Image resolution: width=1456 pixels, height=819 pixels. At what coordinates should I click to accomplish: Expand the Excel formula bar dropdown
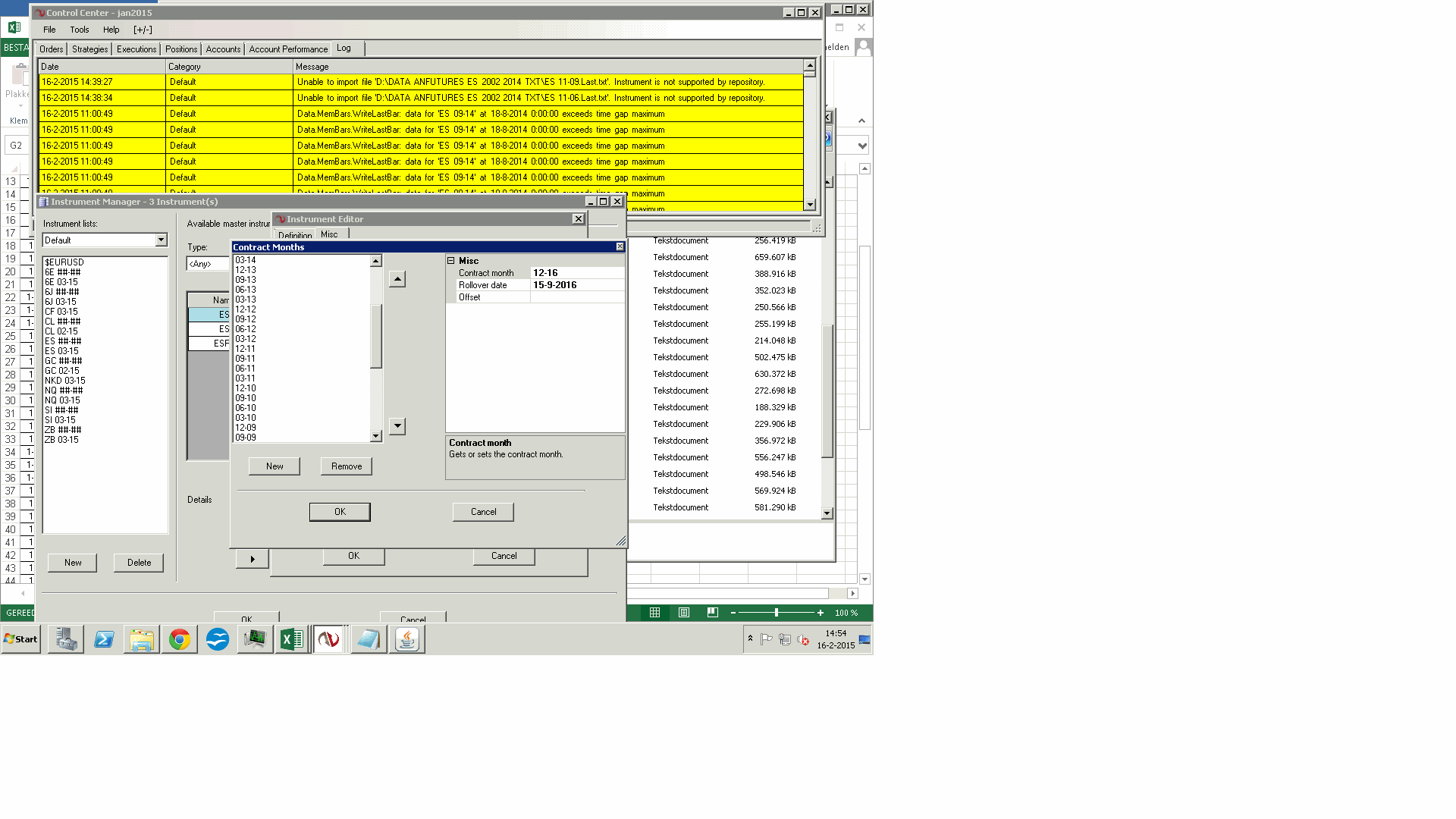(x=862, y=146)
